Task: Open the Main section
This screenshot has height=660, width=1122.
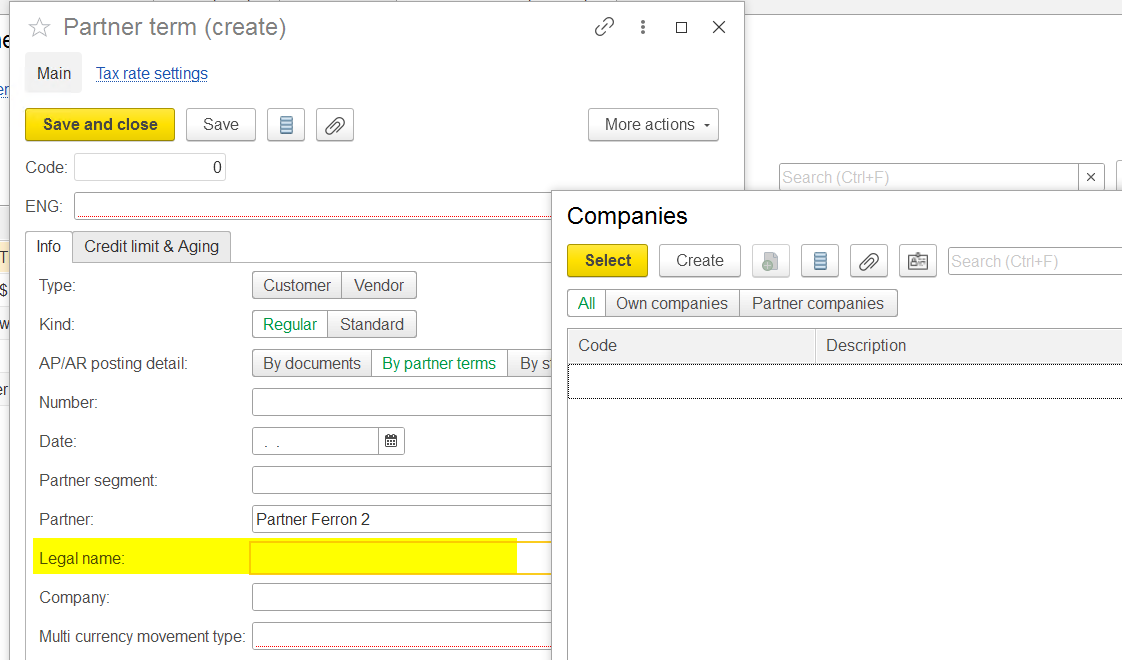Action: (54, 73)
